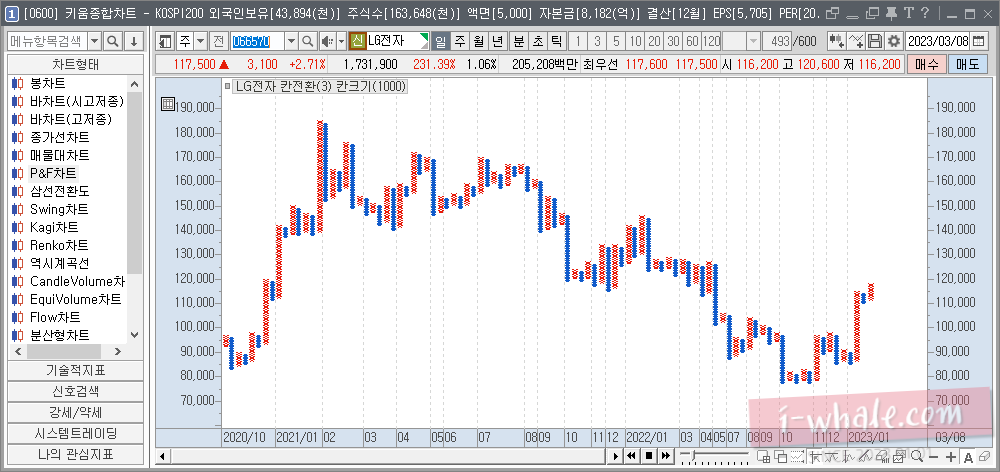1000x472 pixels.
Task: Click the overlapping windows icon in title bar
Action: pyautogui.click(x=832, y=13)
